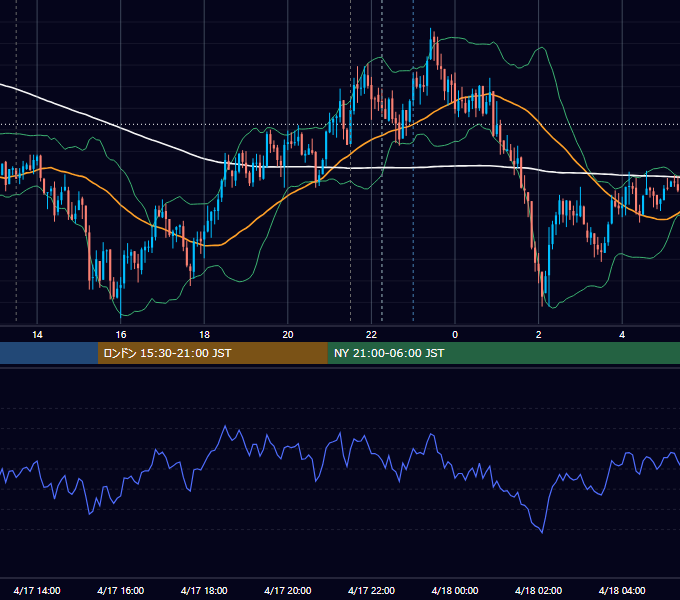The image size is (680, 600).
Task: Click the 4/17 16:00 time label
Action: tap(121, 590)
